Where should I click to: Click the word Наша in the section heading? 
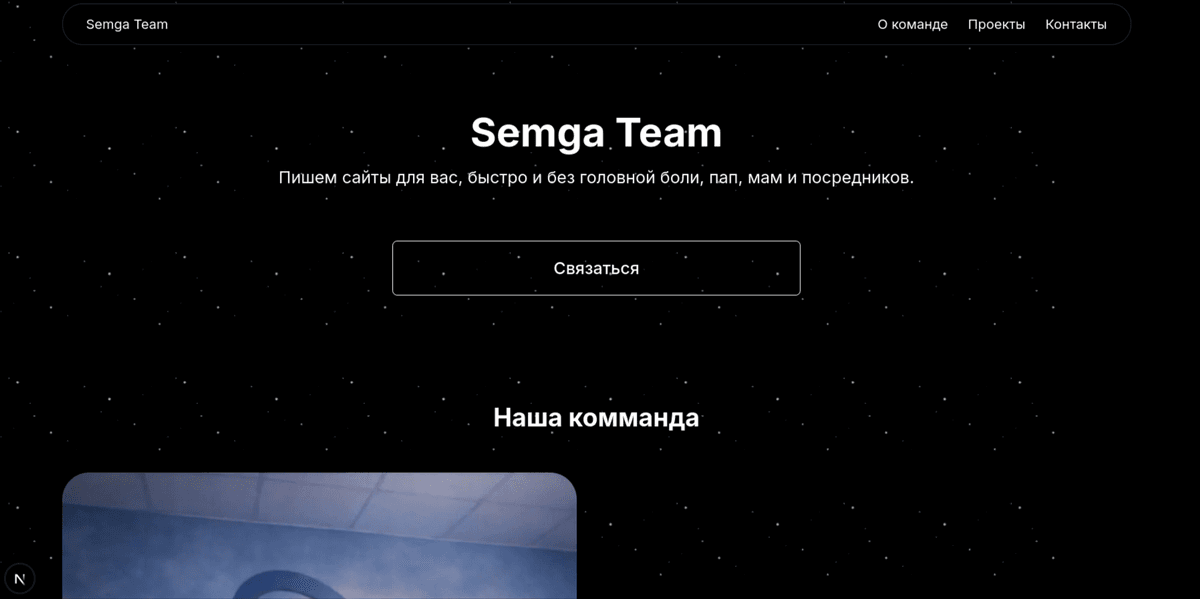(527, 417)
